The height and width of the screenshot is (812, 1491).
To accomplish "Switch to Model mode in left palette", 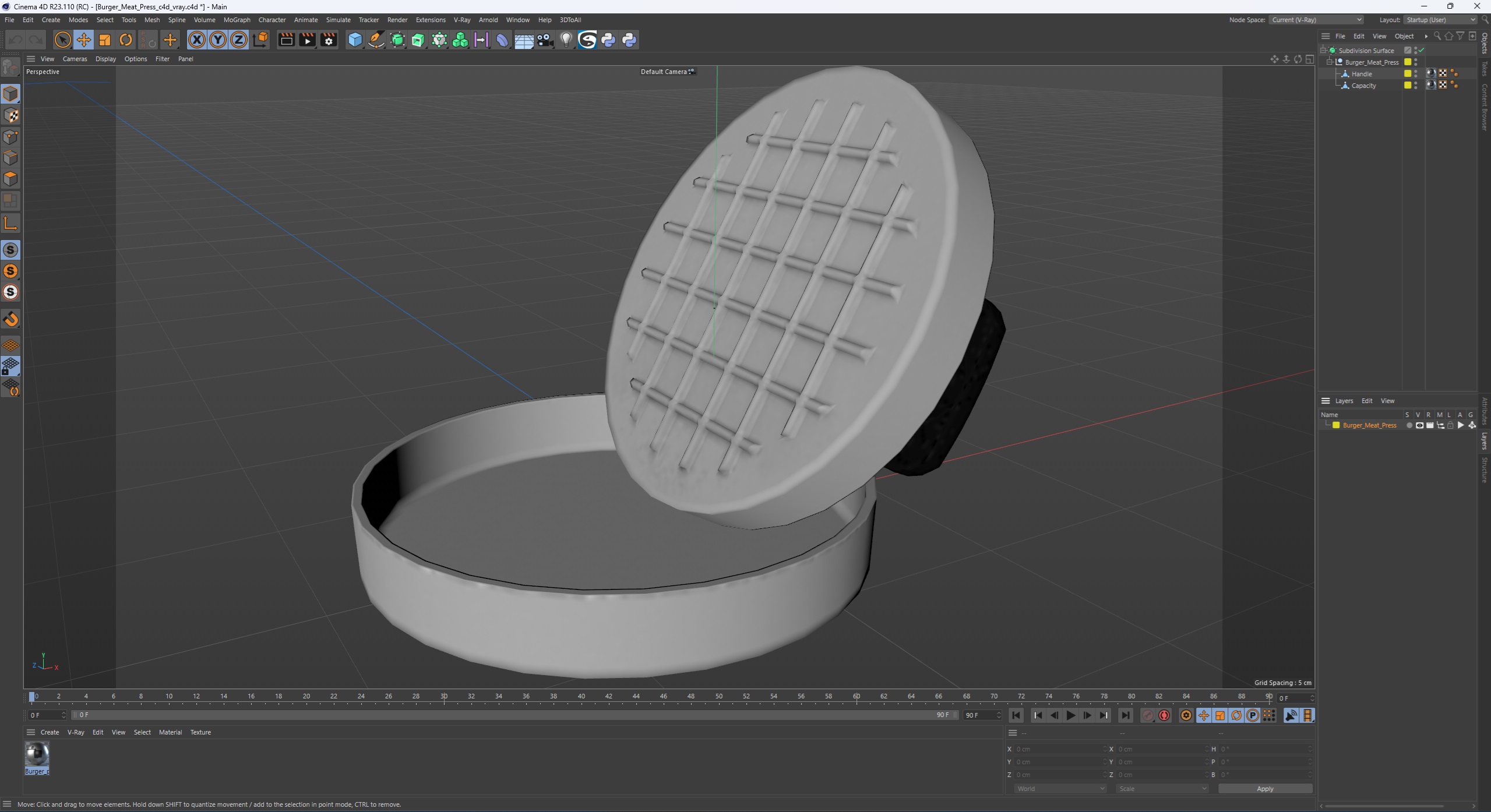I will coord(10,93).
